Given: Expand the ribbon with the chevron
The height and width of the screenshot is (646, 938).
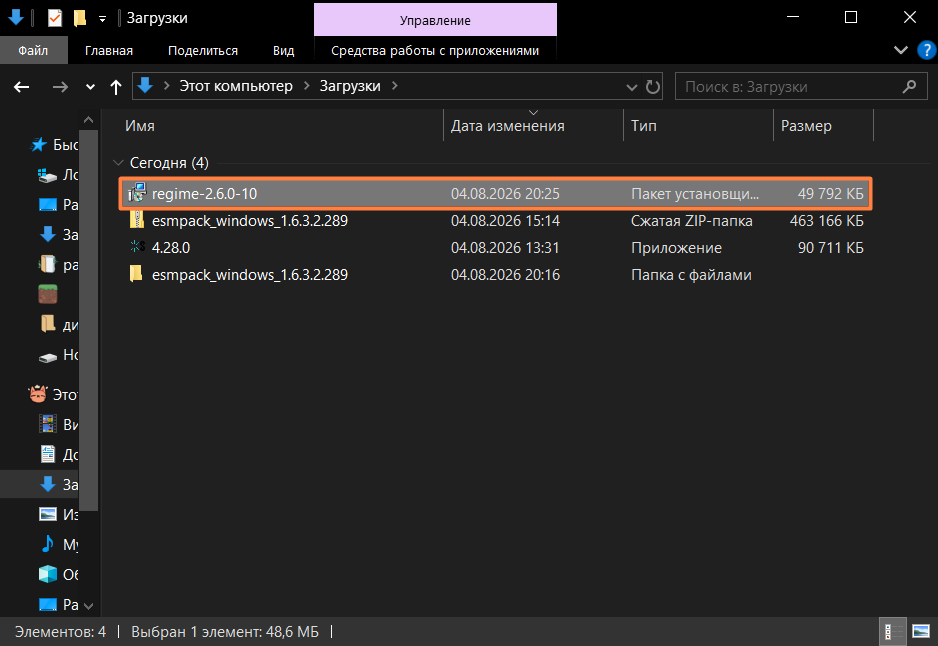Looking at the screenshot, I should point(900,50).
